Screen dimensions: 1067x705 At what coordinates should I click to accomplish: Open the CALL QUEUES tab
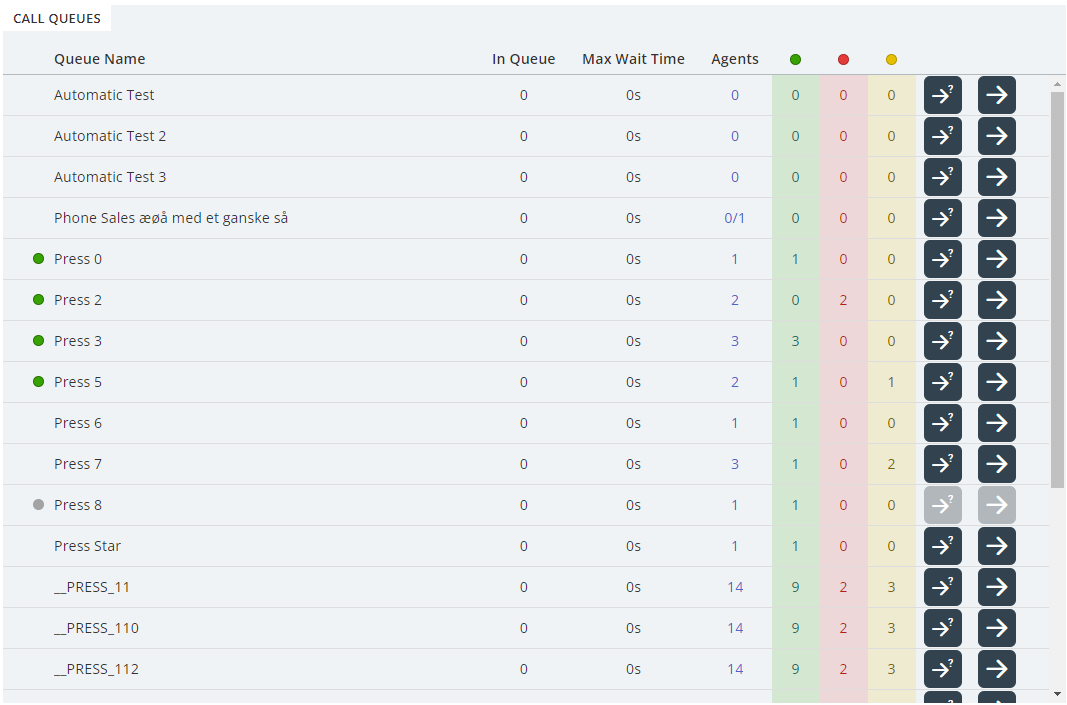click(57, 19)
